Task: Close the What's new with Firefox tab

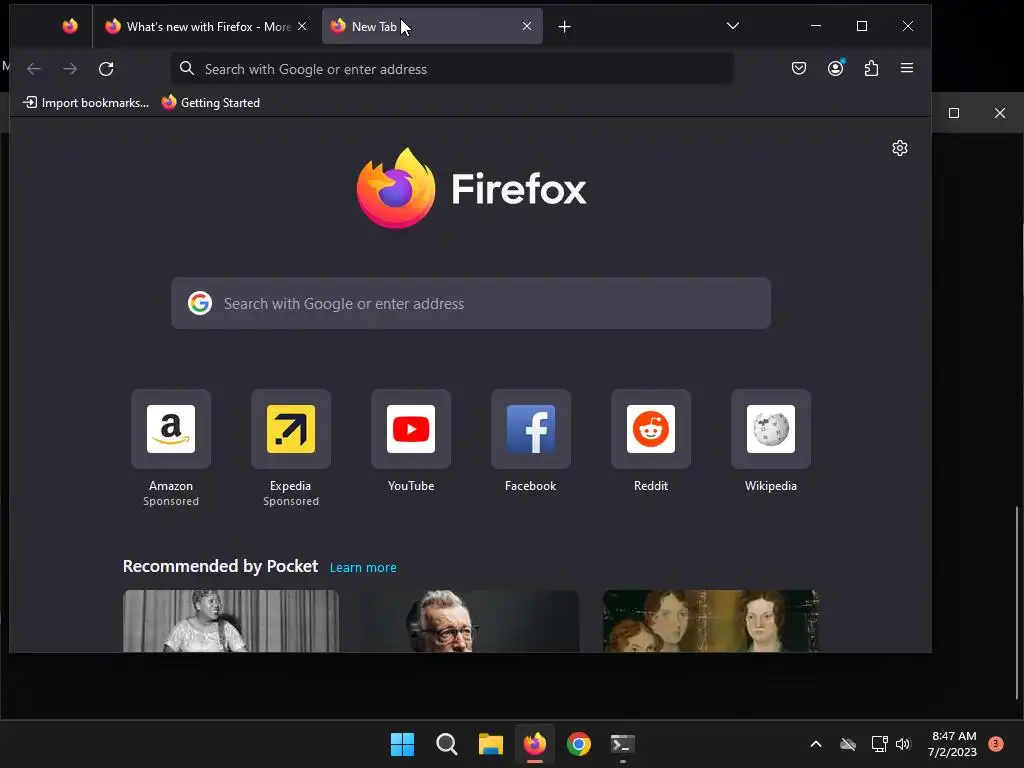Action: click(302, 26)
